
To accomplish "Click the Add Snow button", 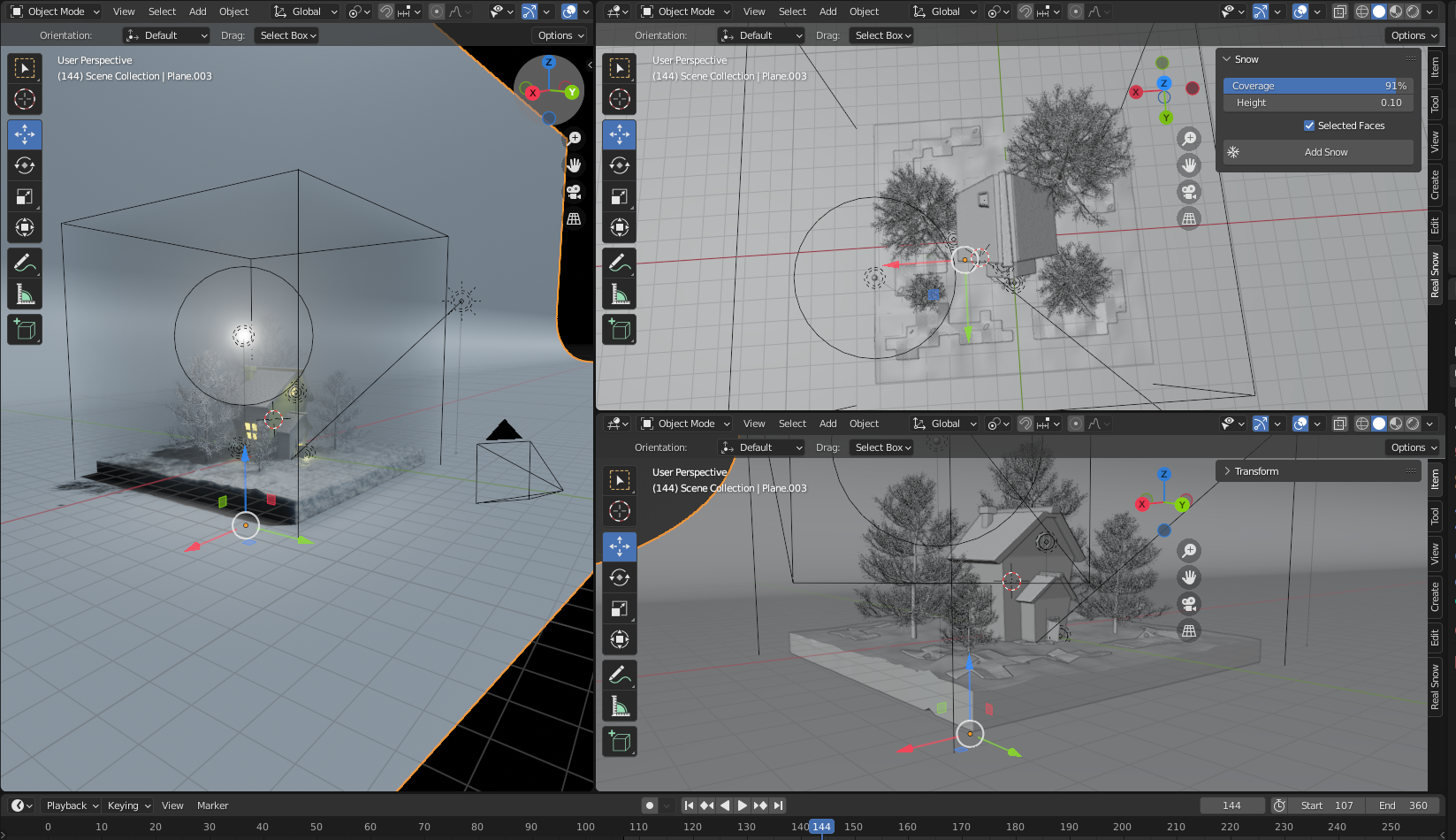I will point(1317,152).
